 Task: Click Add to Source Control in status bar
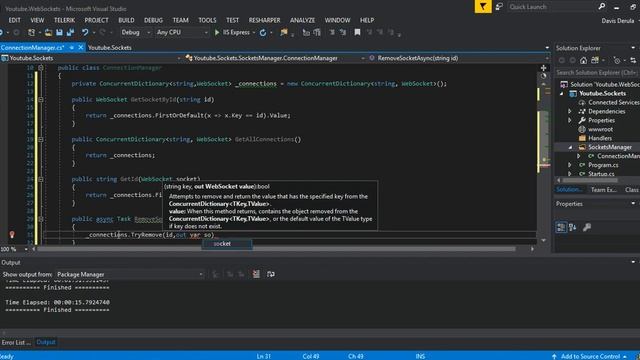pyautogui.click(x=590, y=356)
